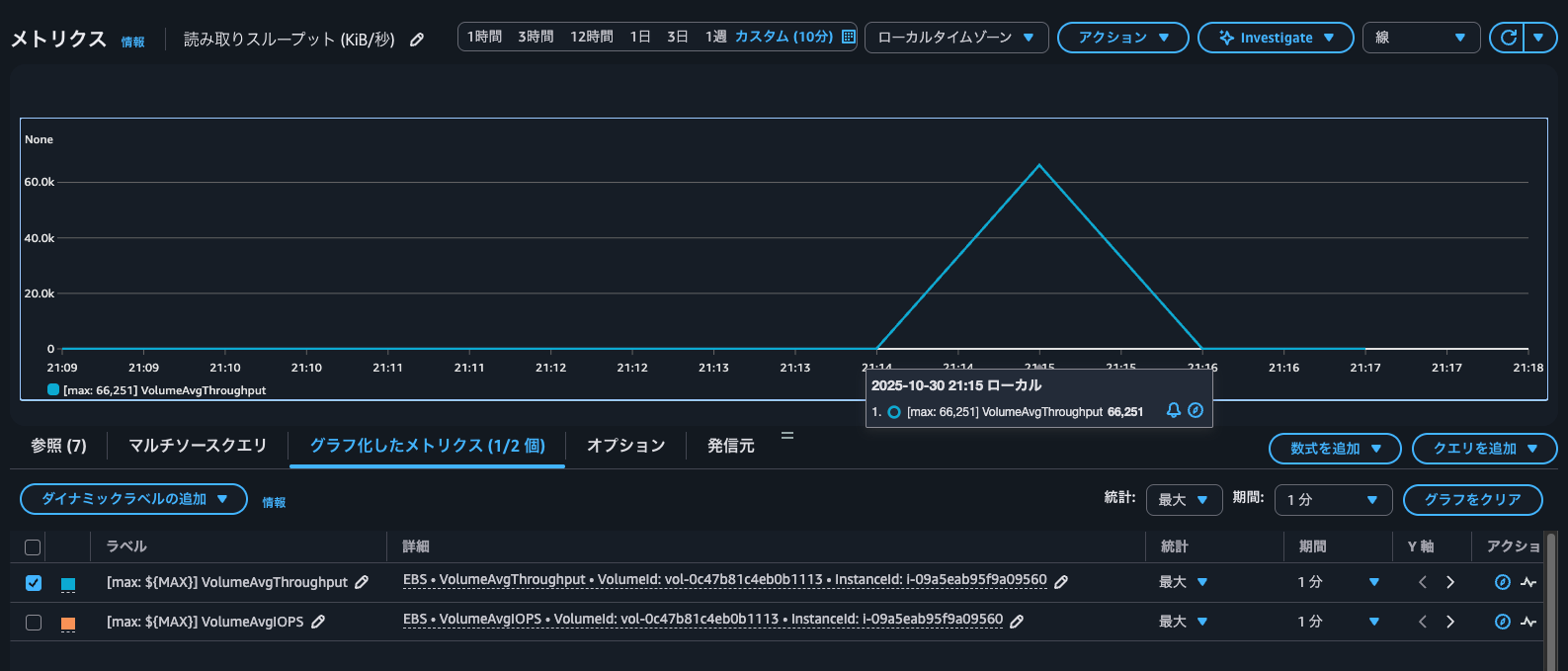Click the 数式を追加 button
1568x671 pixels.
coord(1335,449)
